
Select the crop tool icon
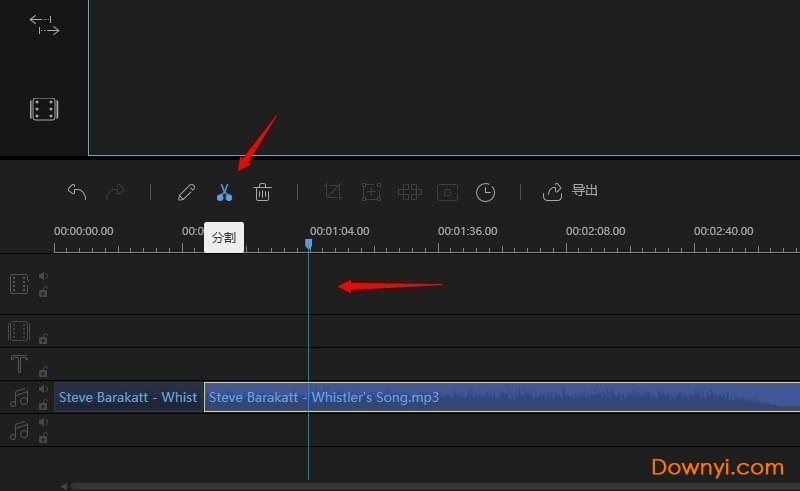(333, 192)
